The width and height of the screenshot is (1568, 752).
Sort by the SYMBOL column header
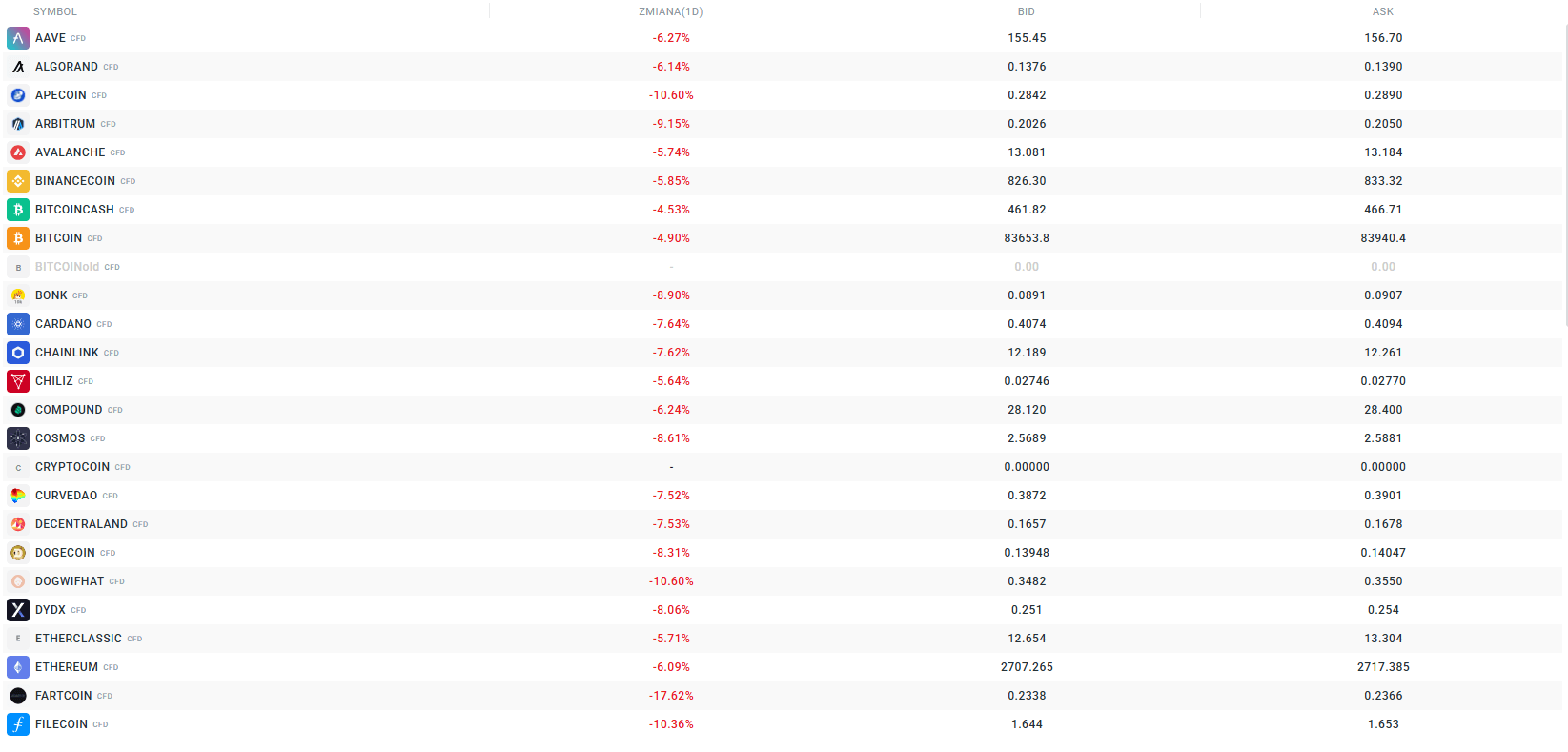[55, 11]
